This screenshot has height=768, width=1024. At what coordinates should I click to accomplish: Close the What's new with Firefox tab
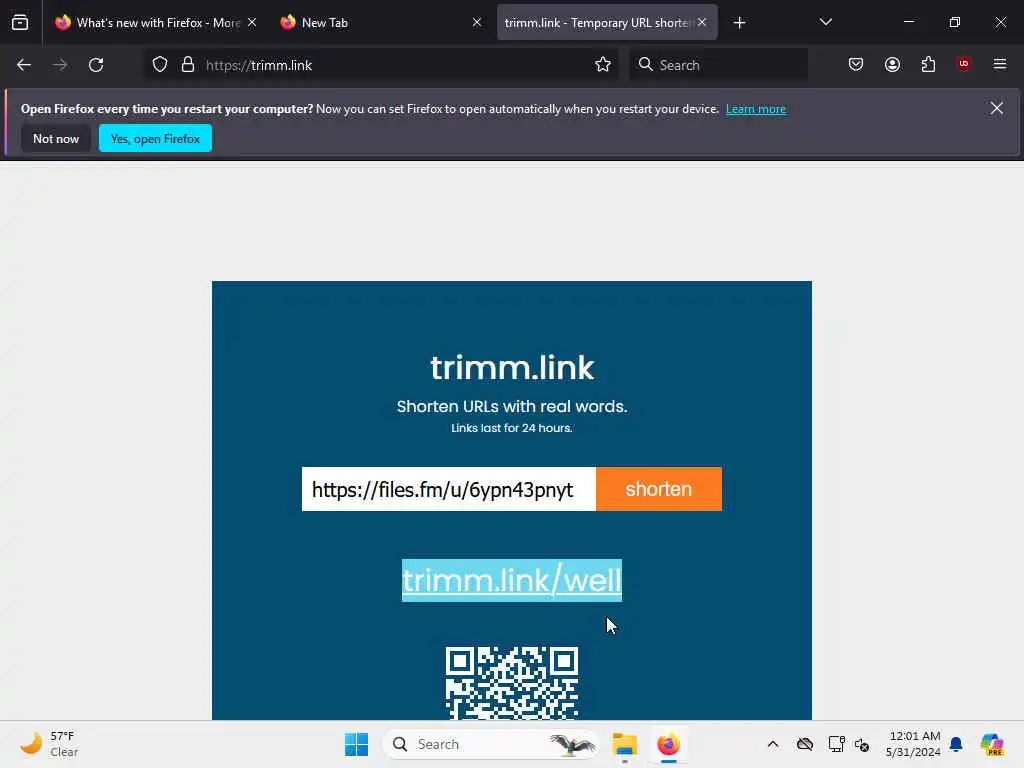tap(252, 22)
